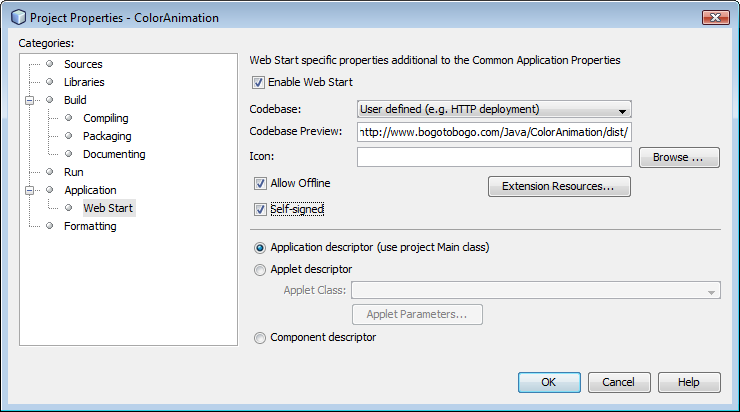Screen dimensions: 740x412
Task: Click the Documenting node bullet icon
Action: coord(68,154)
